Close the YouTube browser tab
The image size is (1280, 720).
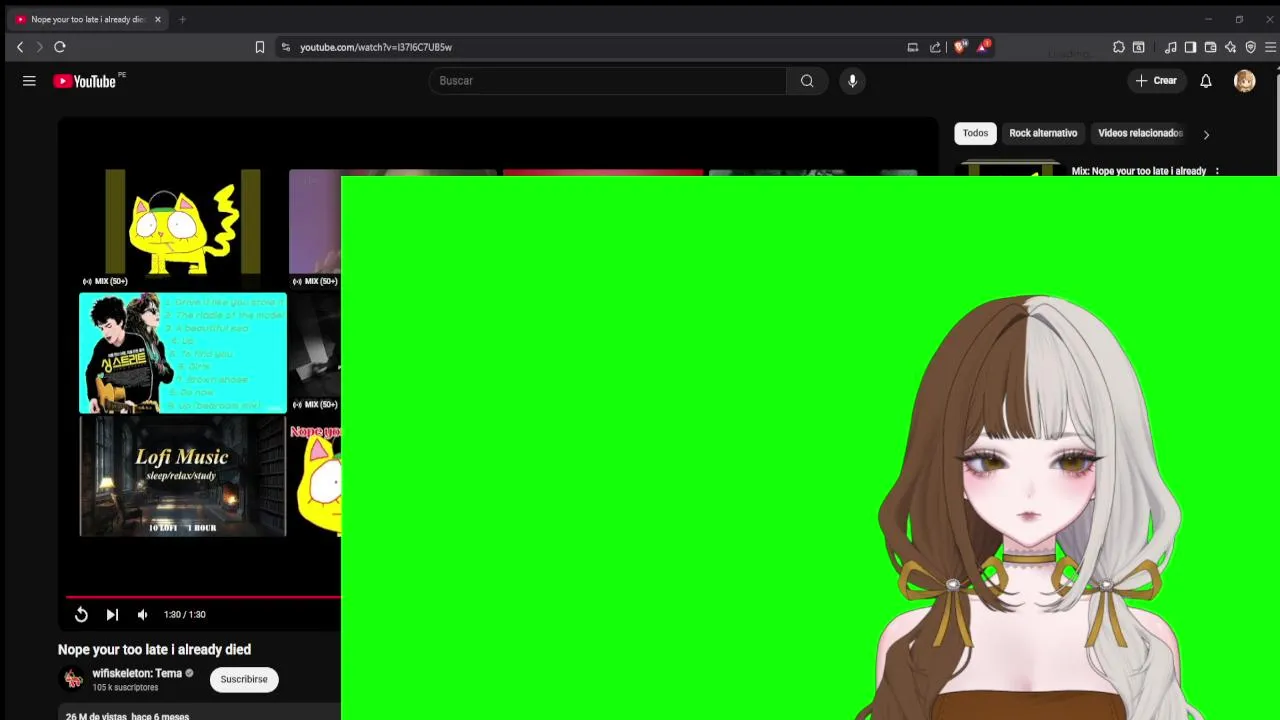pos(157,19)
